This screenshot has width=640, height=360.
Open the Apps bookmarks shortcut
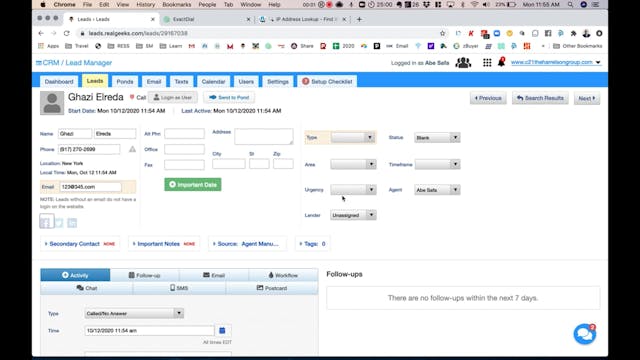tap(49, 46)
